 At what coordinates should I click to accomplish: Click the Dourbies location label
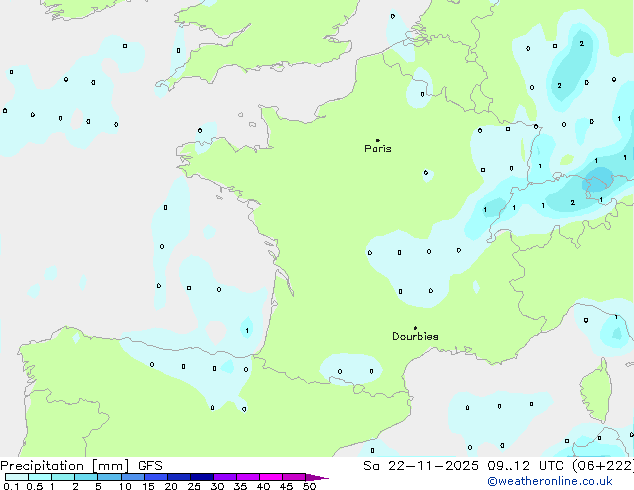click(x=415, y=336)
